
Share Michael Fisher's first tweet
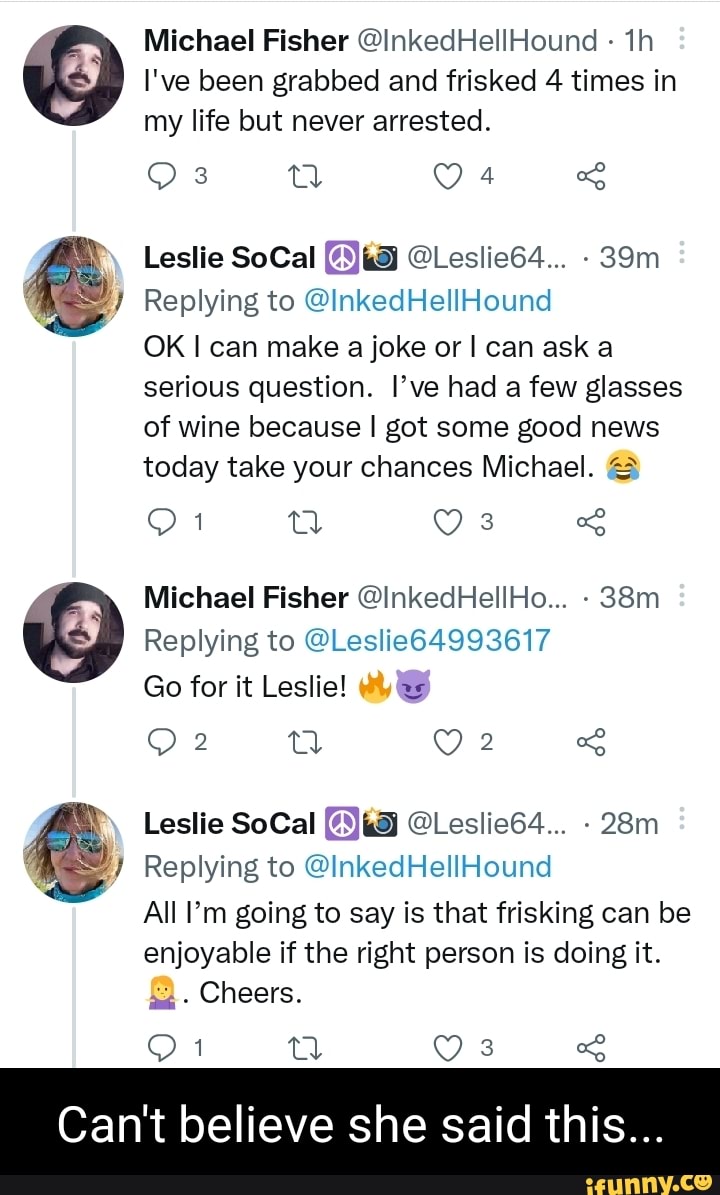(592, 177)
